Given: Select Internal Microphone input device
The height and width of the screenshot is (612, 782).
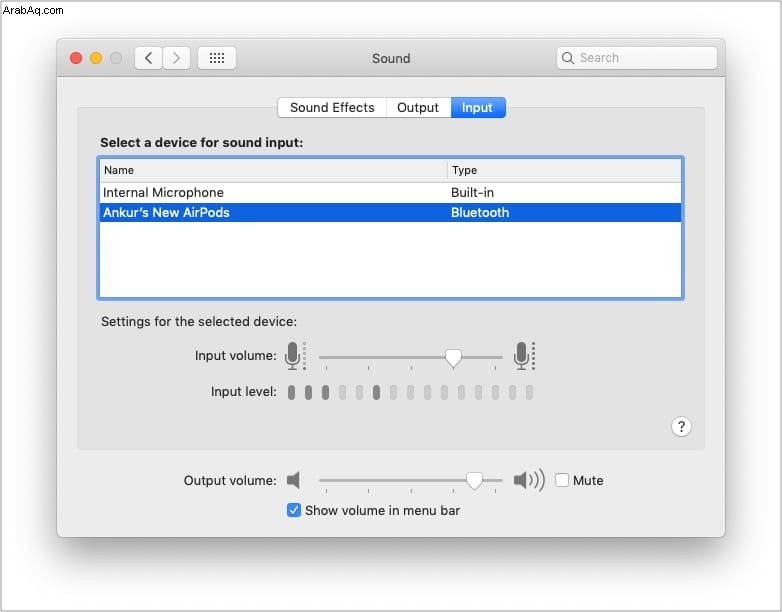Looking at the screenshot, I should click(391, 193).
